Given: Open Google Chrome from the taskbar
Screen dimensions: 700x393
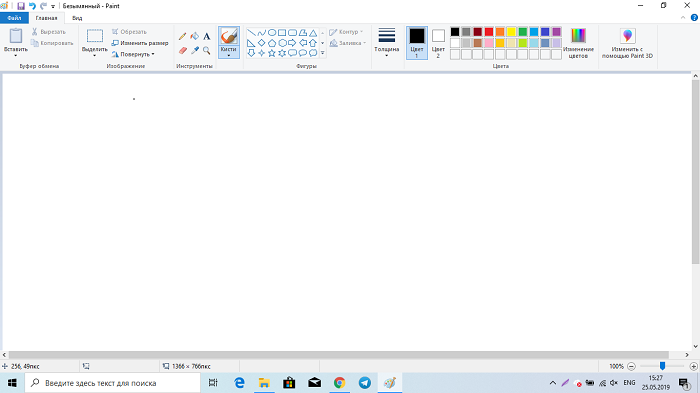Looking at the screenshot, I should tap(340, 383).
